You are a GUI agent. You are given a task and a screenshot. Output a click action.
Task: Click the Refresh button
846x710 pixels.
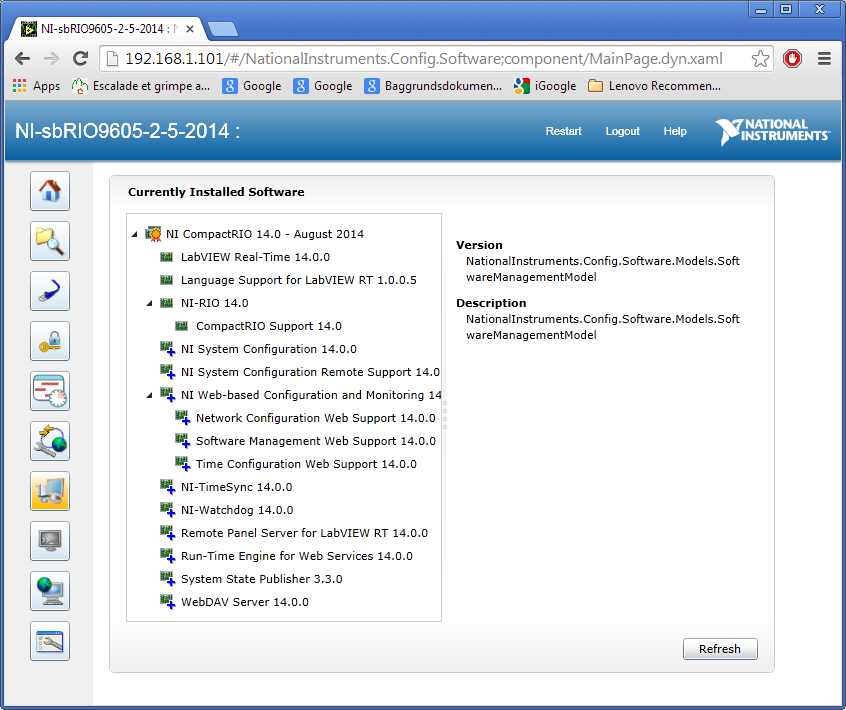[x=720, y=648]
